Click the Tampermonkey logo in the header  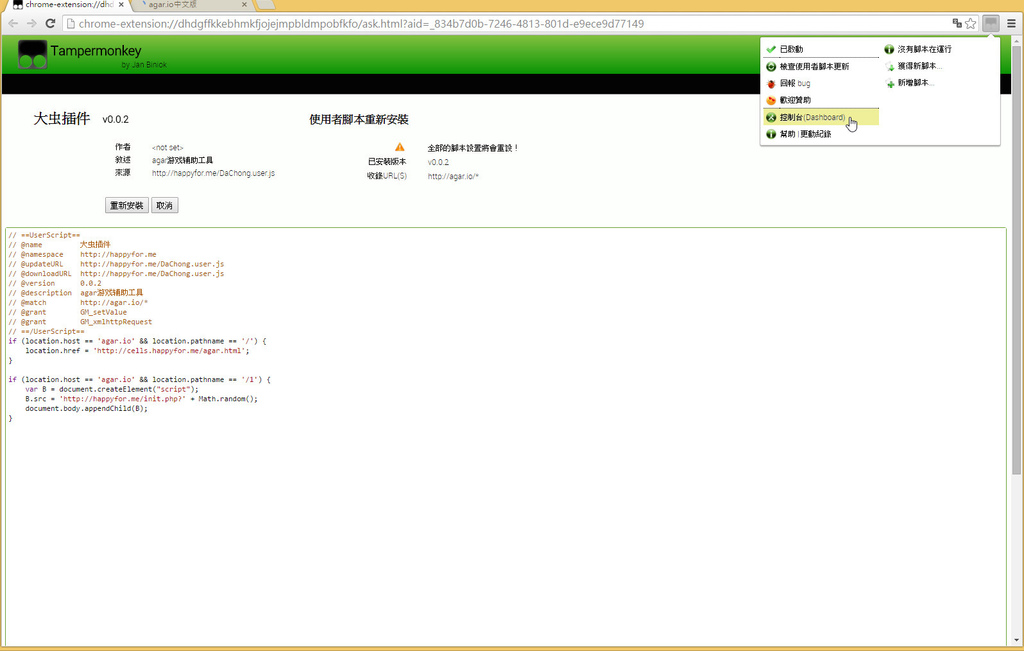tap(33, 54)
